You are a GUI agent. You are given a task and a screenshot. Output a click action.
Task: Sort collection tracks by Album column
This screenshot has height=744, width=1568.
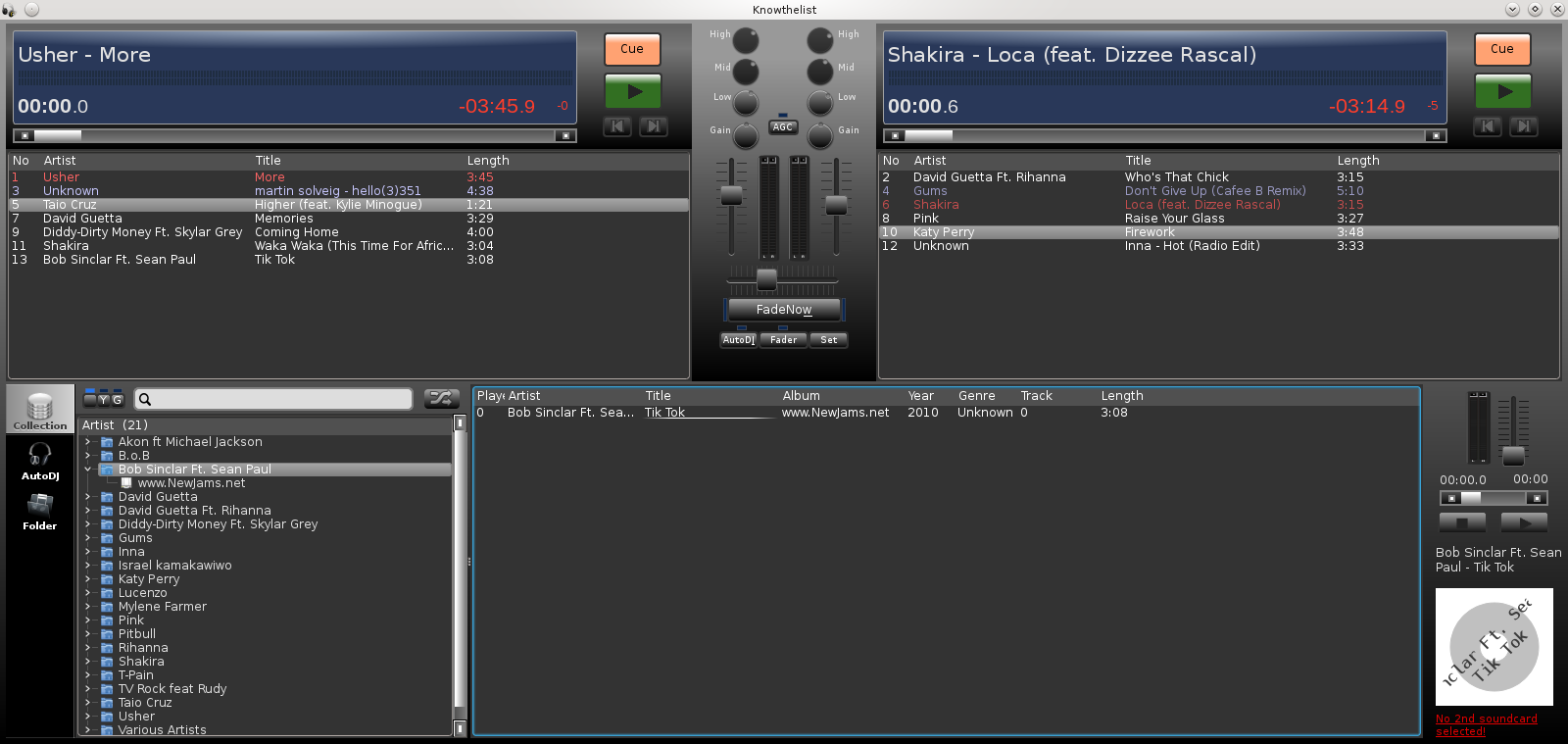[x=801, y=396]
